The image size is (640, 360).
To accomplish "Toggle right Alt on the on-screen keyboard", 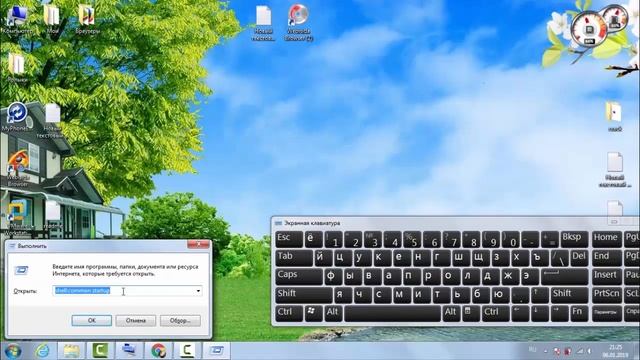I will [451, 313].
